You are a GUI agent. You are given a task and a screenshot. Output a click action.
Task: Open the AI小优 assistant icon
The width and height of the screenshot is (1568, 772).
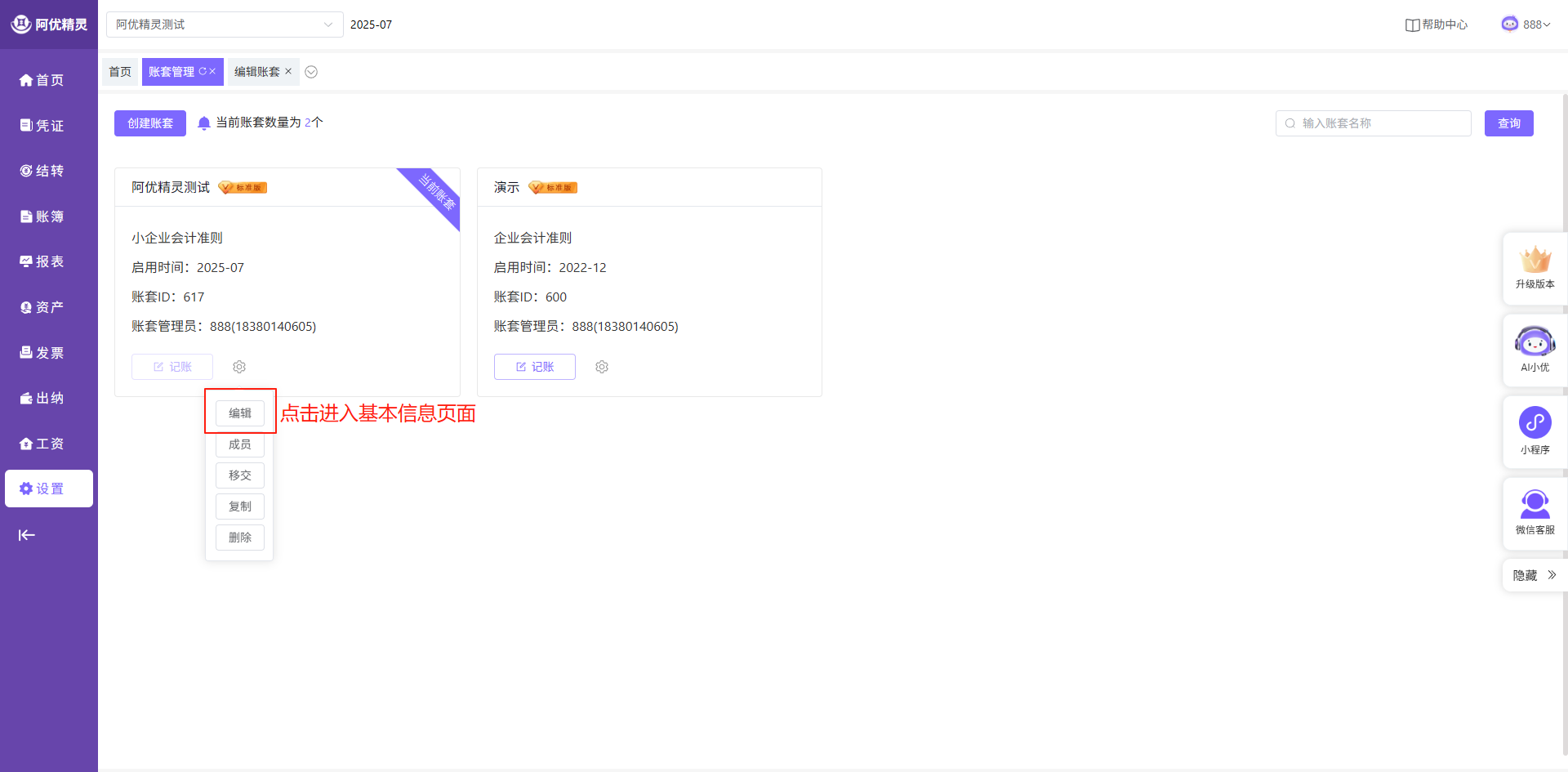[1535, 342]
